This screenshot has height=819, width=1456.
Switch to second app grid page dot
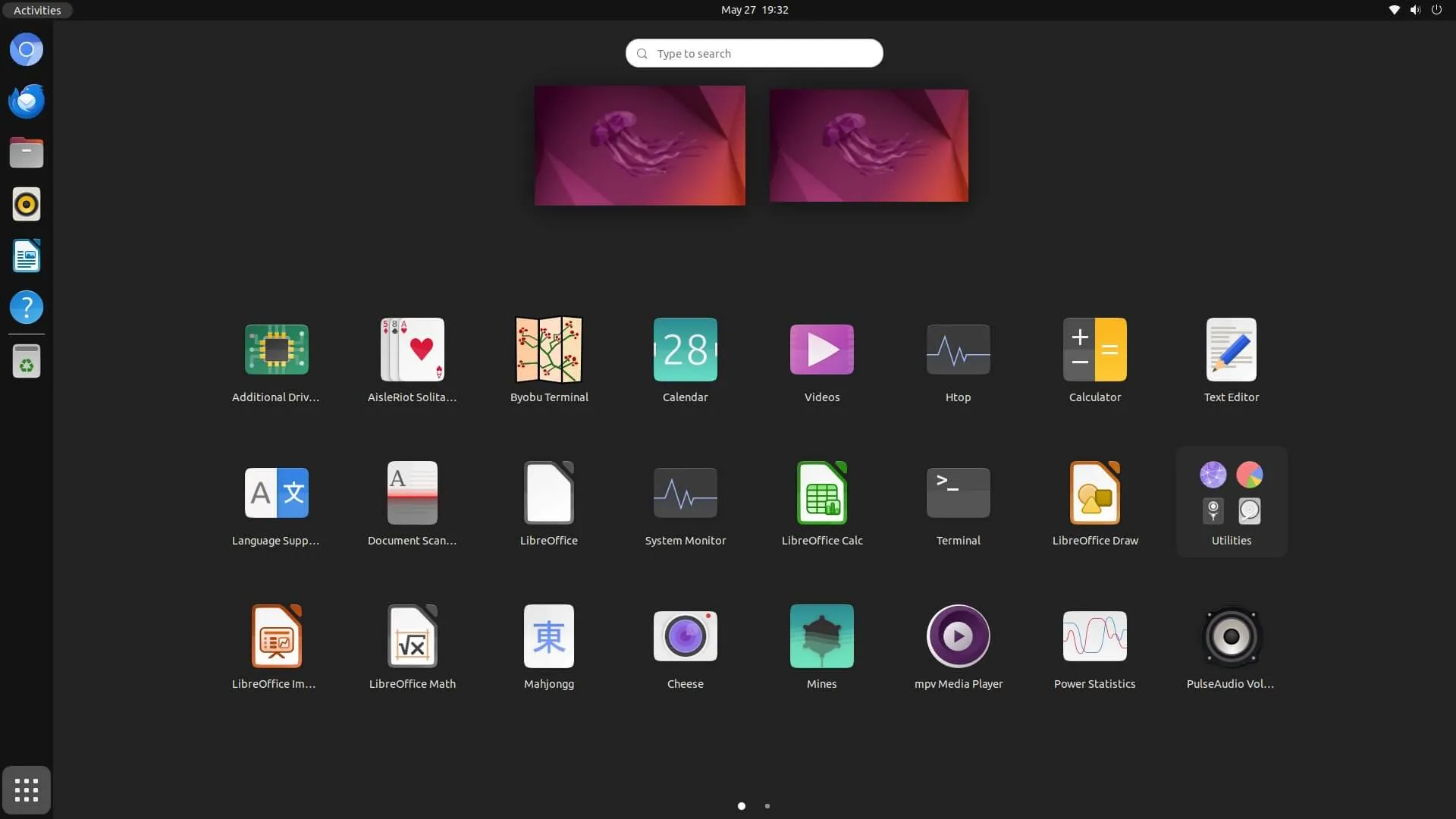pos(767,806)
